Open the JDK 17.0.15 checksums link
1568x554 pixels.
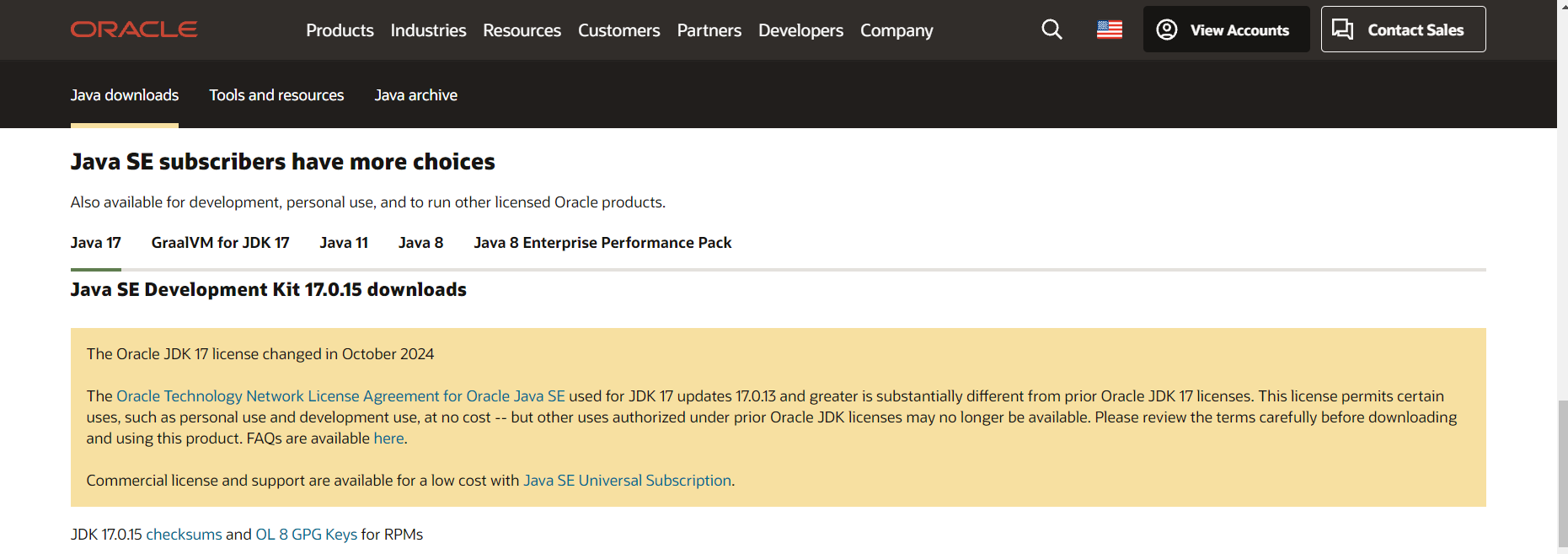pos(184,535)
